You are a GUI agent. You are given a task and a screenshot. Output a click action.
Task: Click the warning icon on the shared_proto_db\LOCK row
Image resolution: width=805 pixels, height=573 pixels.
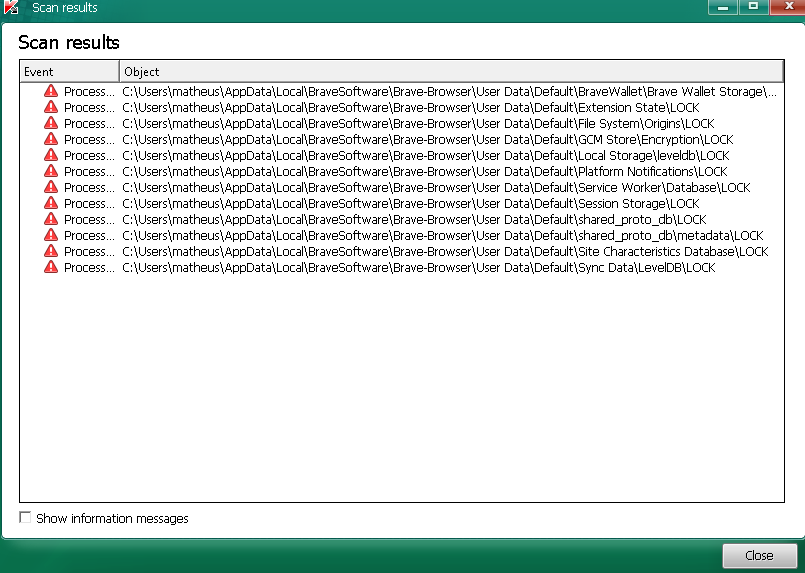[51, 219]
